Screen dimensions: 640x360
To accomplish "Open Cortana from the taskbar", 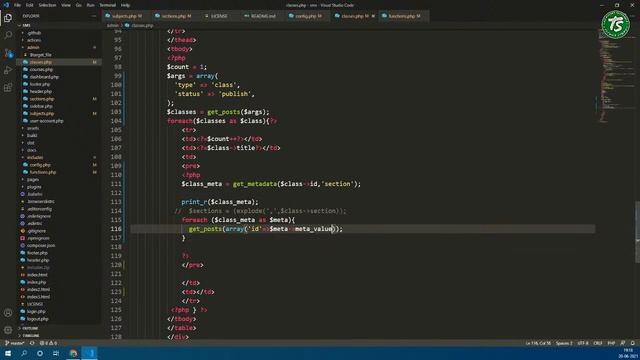I will click(40, 353).
